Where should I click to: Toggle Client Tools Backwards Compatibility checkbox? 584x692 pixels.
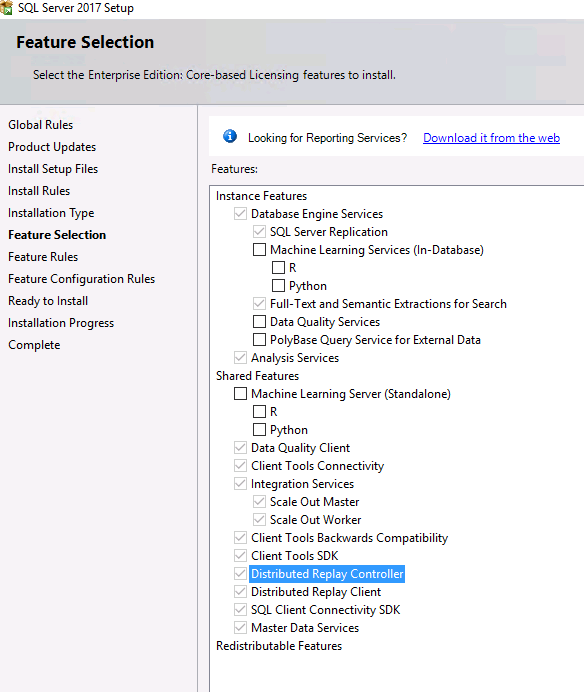coord(240,538)
